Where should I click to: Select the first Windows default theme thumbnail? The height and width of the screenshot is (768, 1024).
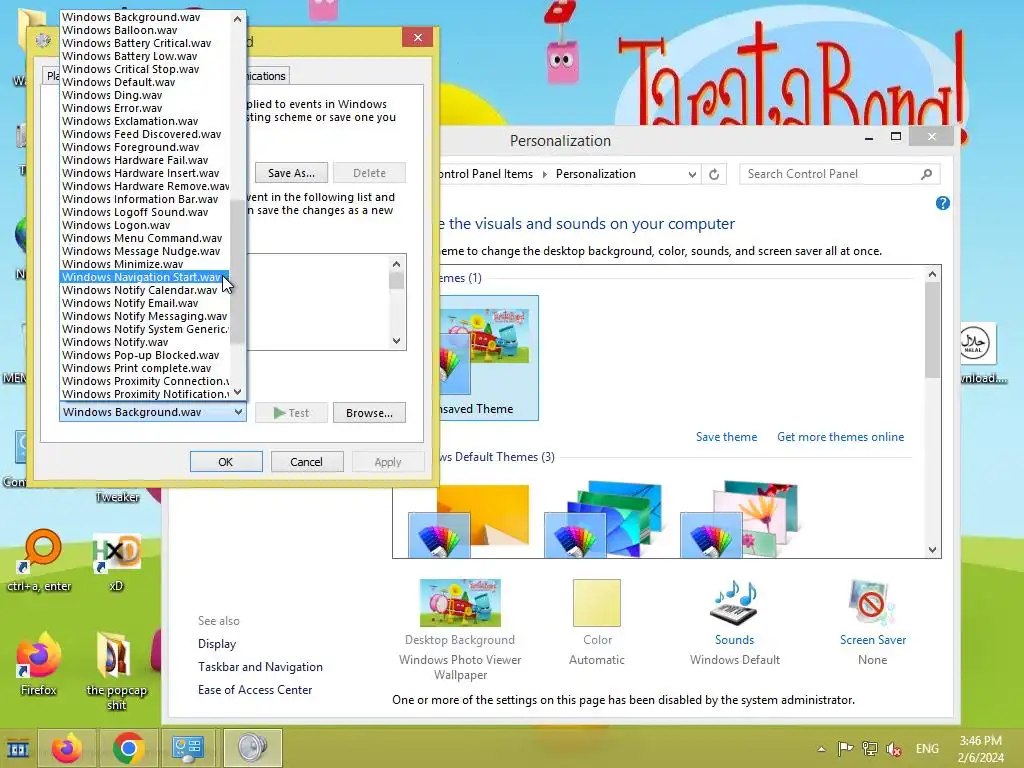coord(469,521)
